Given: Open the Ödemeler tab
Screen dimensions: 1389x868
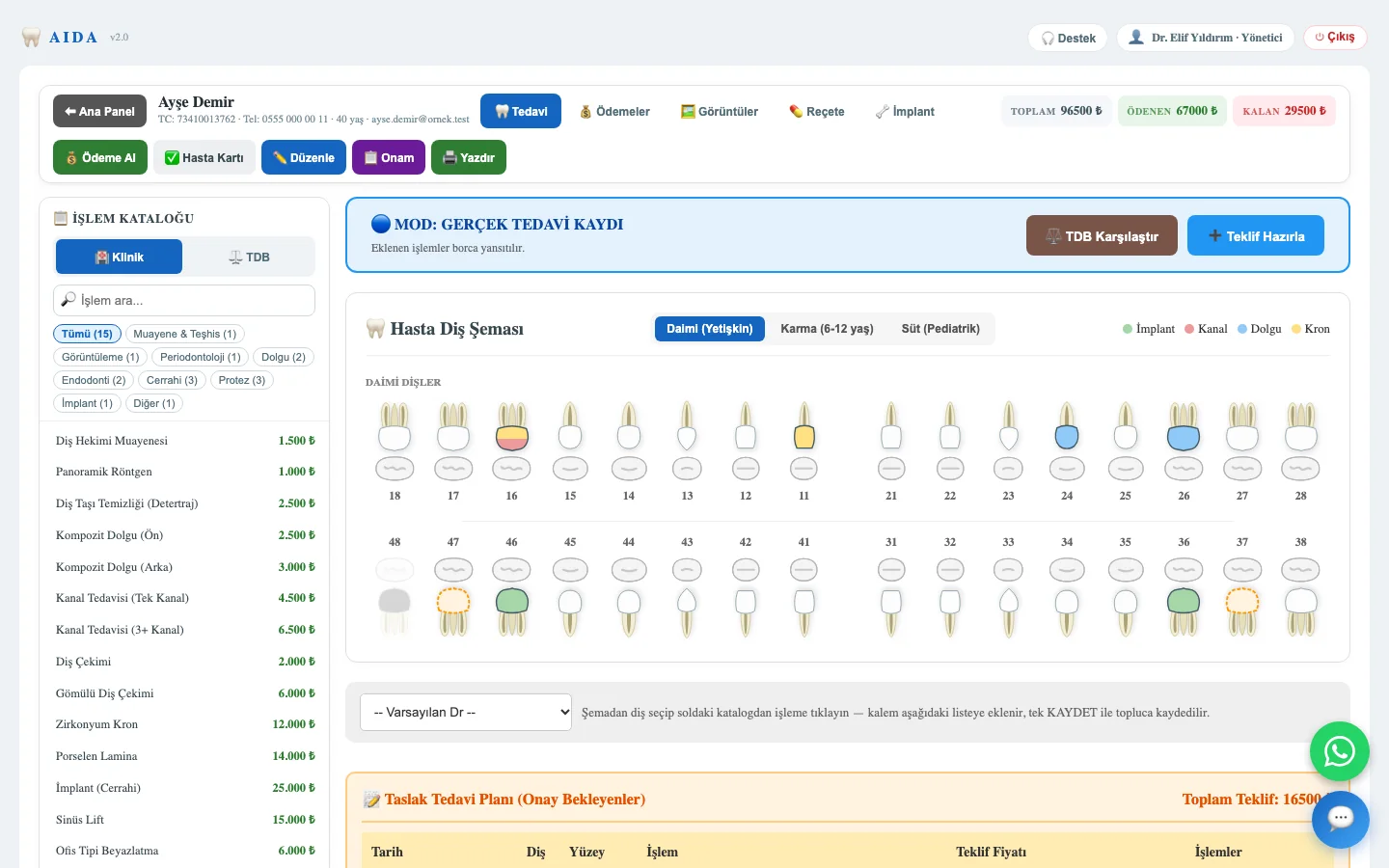Looking at the screenshot, I should click(x=614, y=111).
